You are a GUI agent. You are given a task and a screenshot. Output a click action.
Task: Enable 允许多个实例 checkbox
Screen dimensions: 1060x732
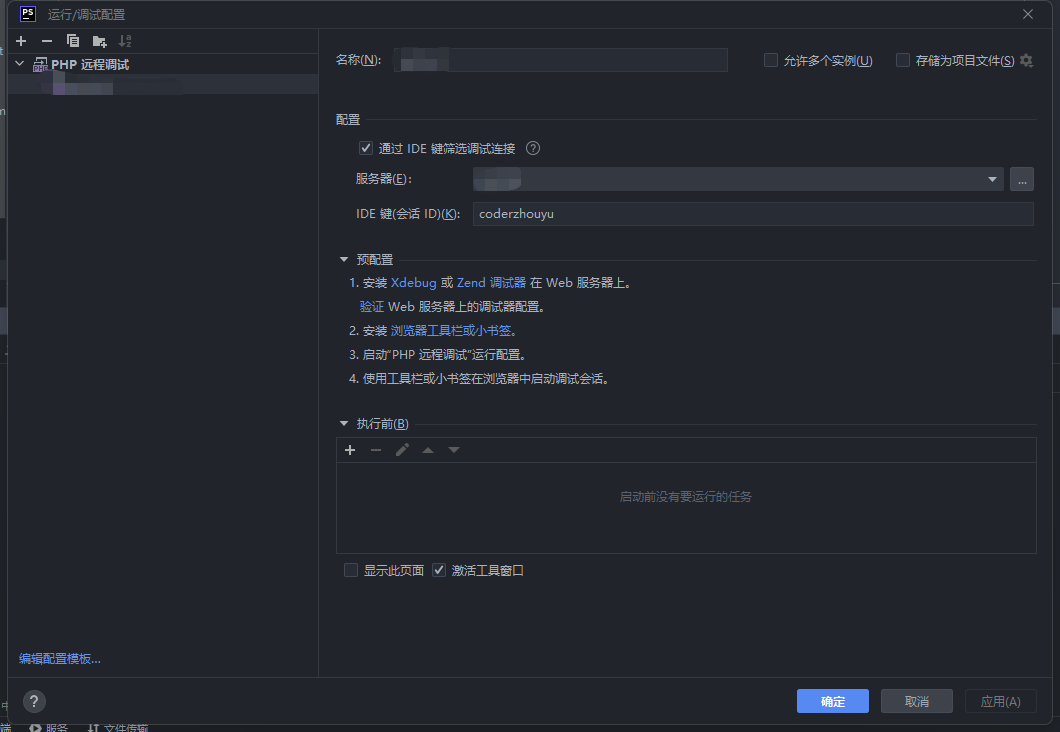click(771, 60)
